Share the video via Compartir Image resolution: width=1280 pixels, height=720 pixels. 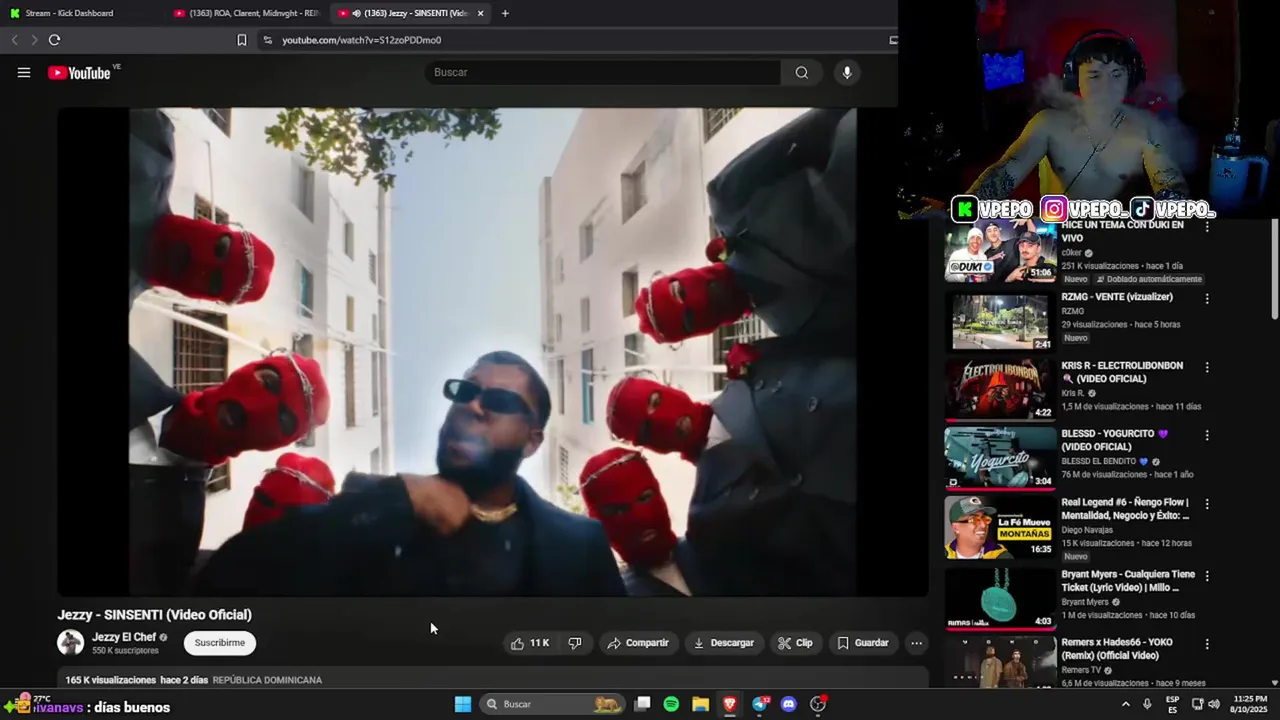coord(638,643)
